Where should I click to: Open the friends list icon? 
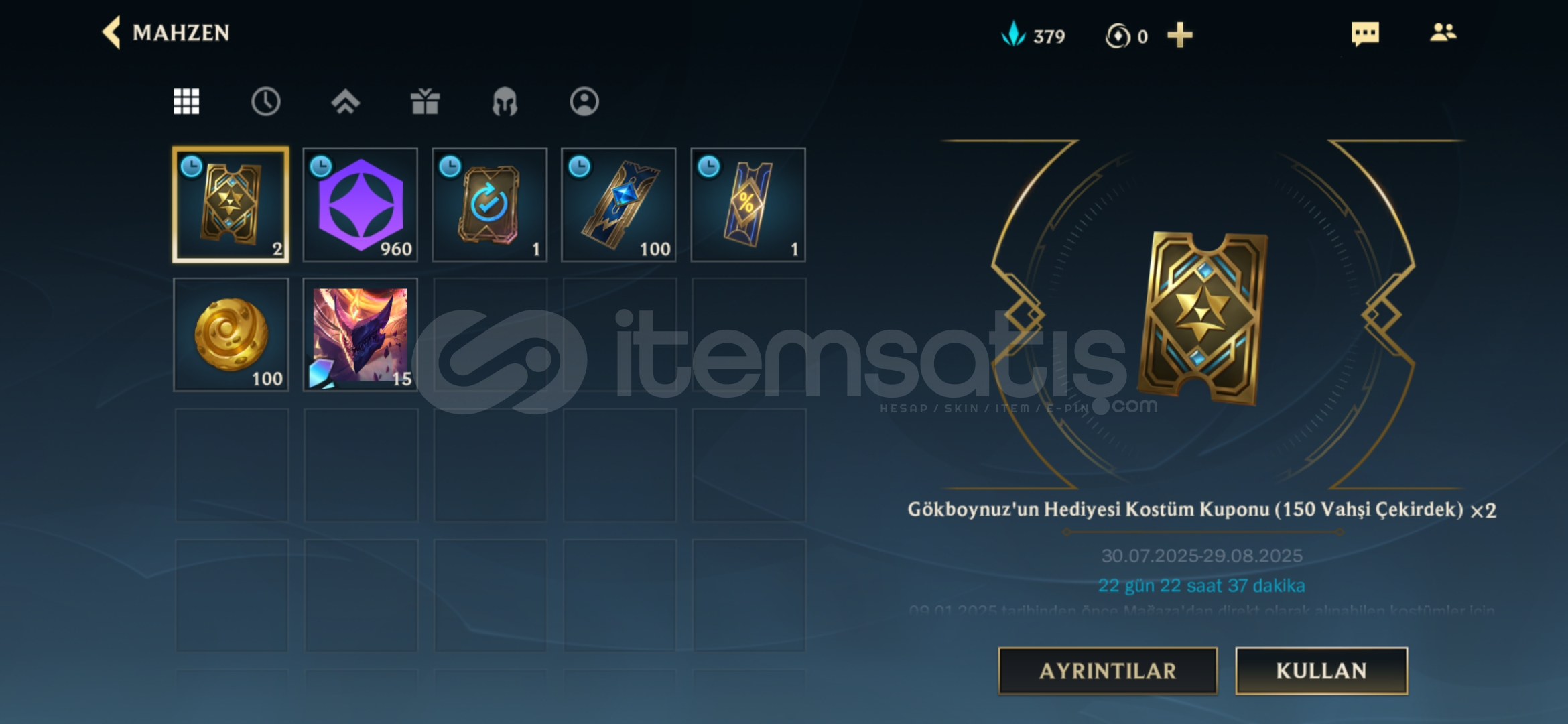tap(1443, 32)
